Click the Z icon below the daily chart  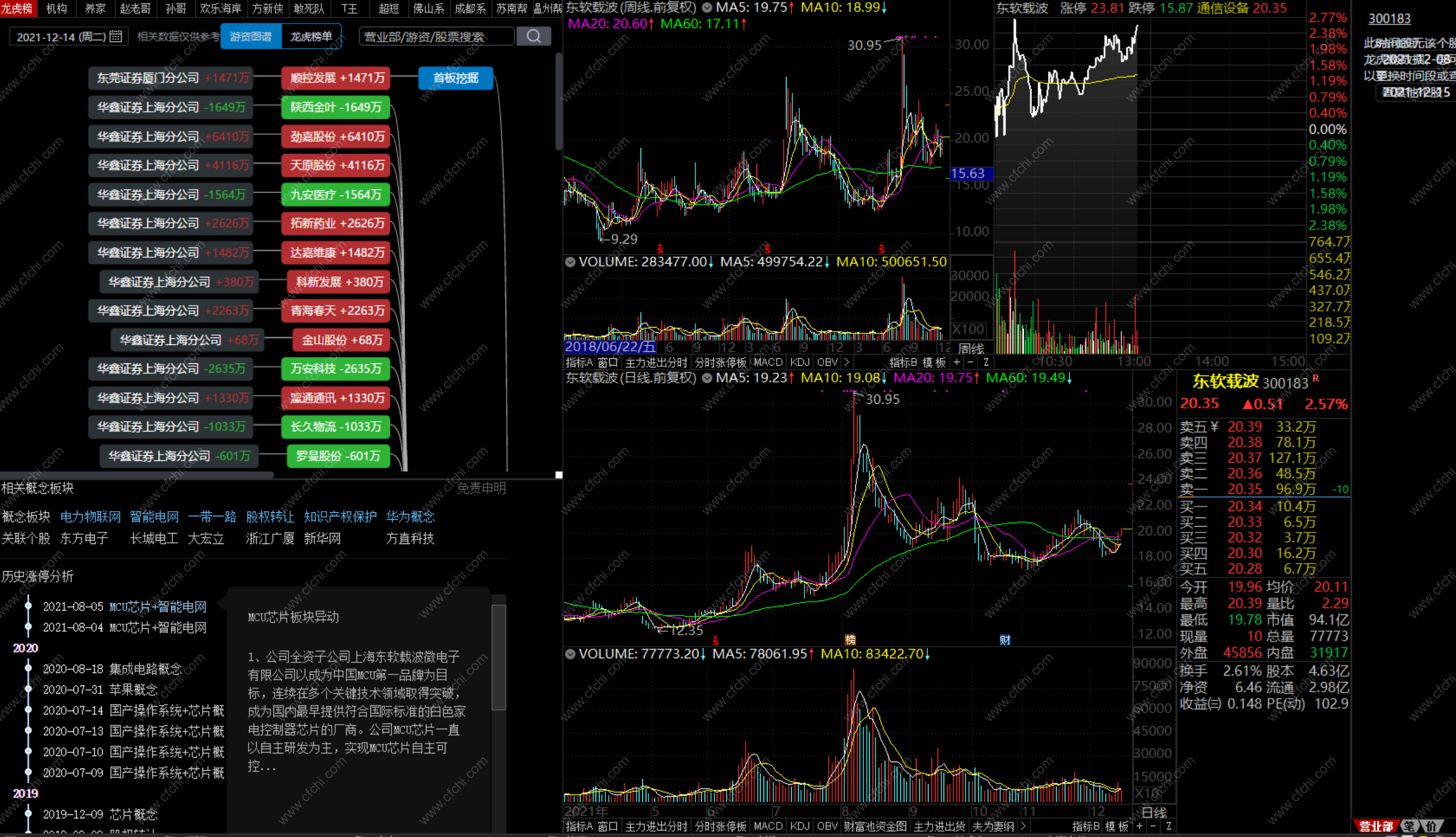point(1168,826)
